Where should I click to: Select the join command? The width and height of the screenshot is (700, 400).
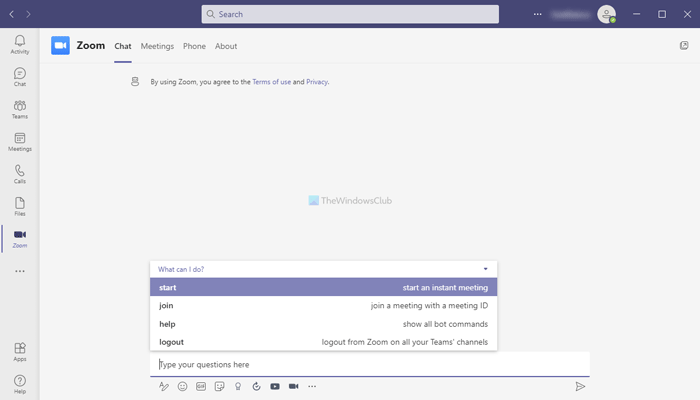(324, 305)
